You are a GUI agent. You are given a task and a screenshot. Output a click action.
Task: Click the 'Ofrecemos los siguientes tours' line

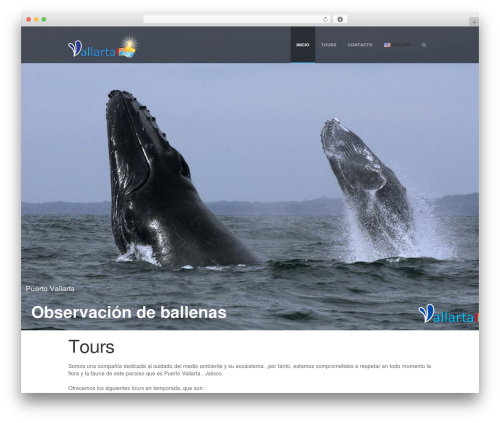[137, 388]
